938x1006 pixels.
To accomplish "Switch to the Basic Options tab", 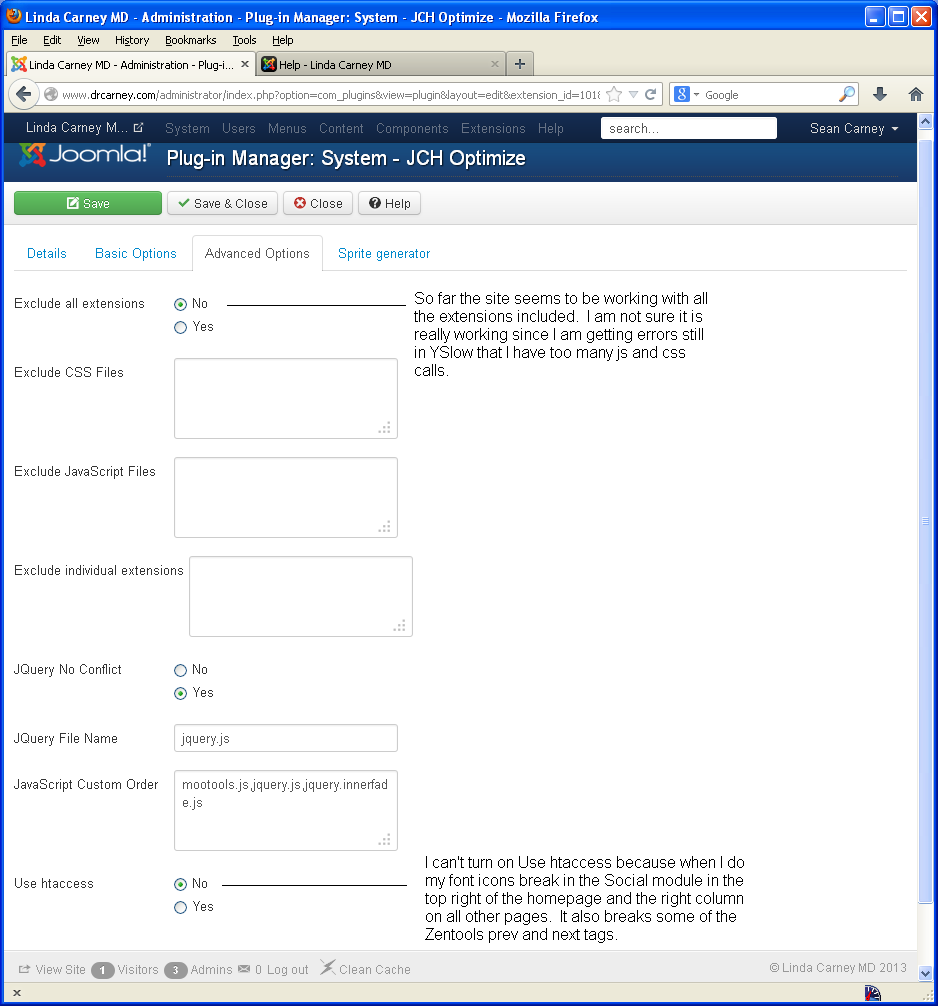I will (x=135, y=253).
